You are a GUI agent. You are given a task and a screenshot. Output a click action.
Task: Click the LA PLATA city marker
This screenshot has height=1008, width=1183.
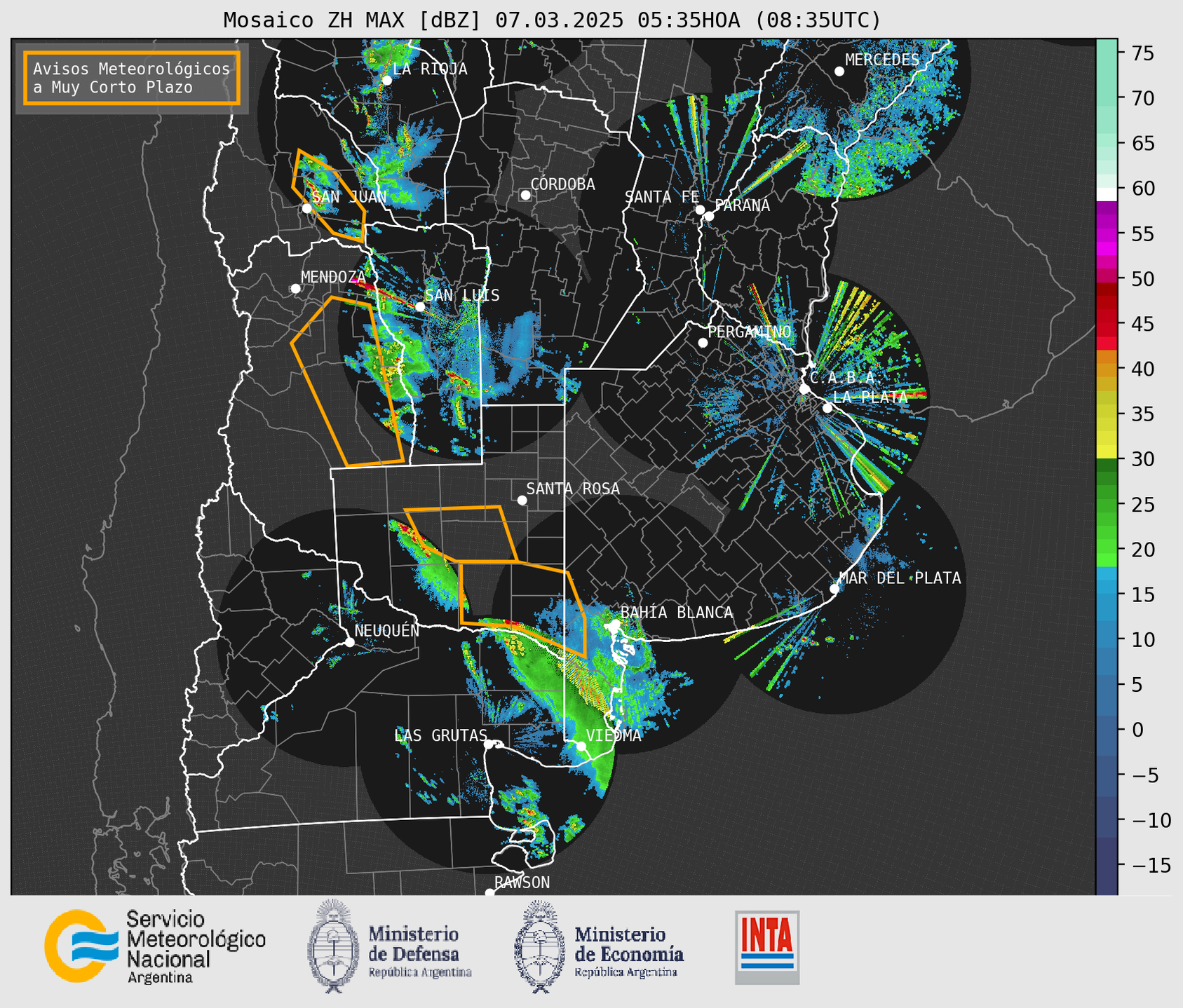[827, 408]
